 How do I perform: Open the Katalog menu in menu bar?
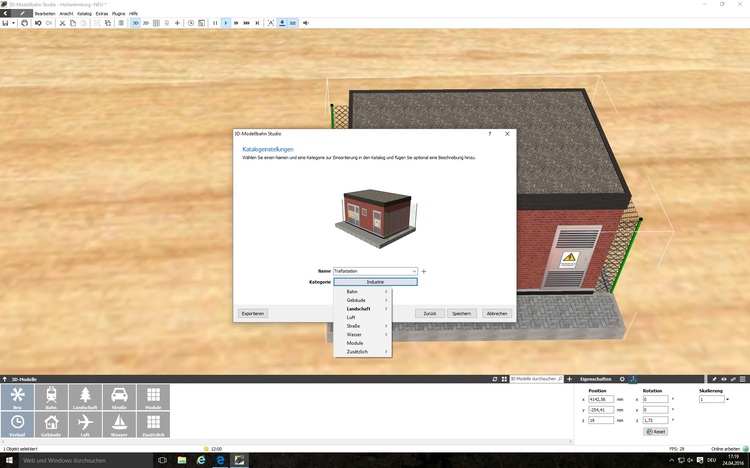click(x=84, y=13)
